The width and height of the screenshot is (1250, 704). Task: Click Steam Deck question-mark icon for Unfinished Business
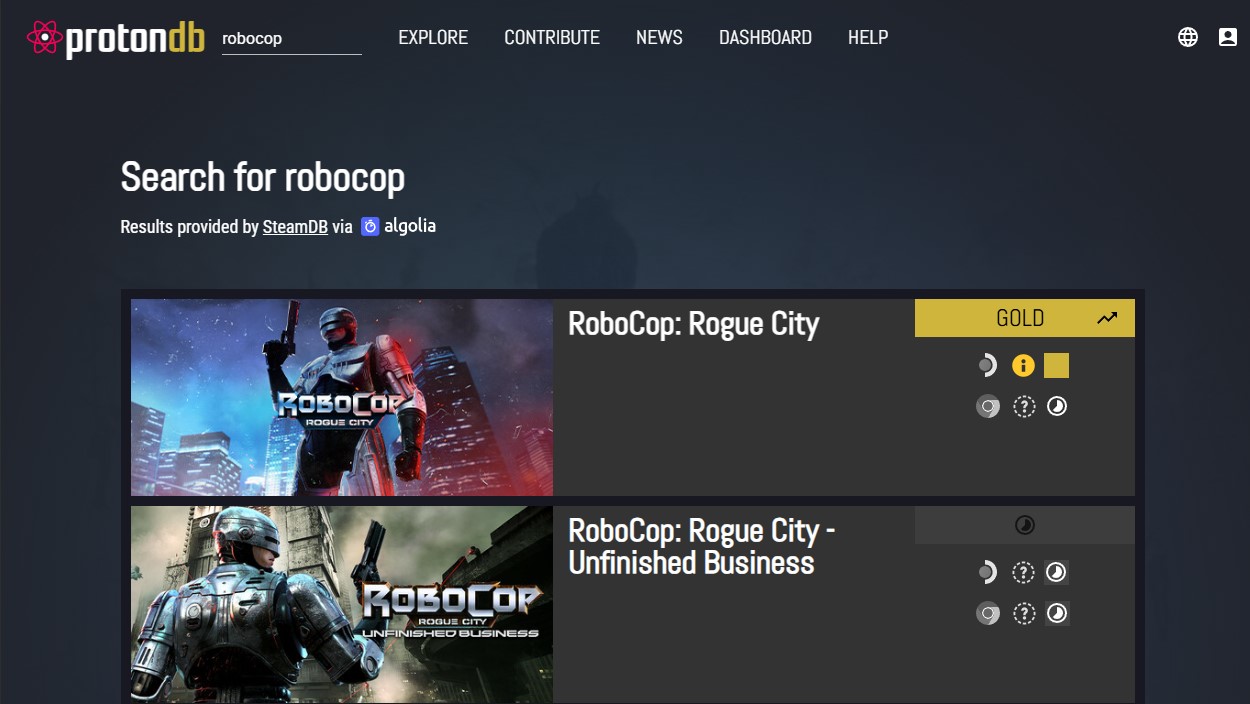pos(1024,573)
